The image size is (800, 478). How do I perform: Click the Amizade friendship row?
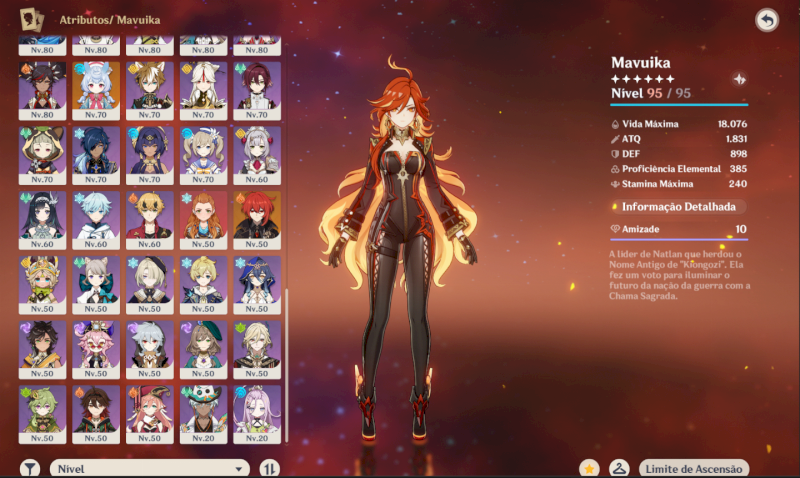(679, 229)
